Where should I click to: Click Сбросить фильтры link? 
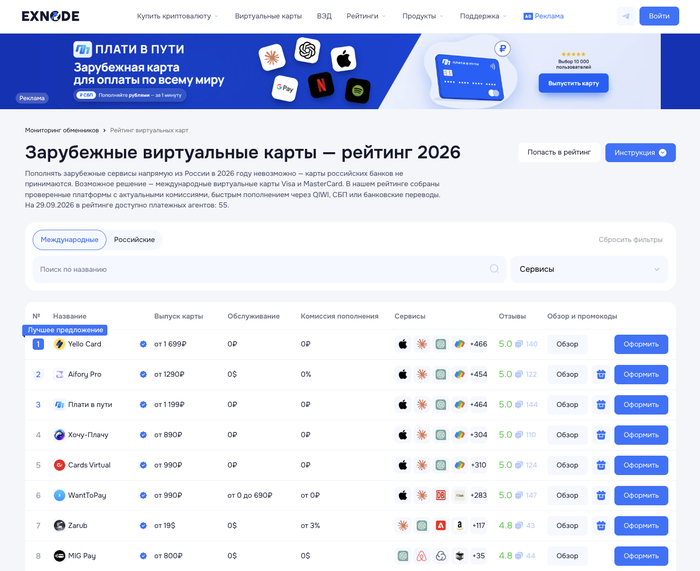tap(630, 240)
